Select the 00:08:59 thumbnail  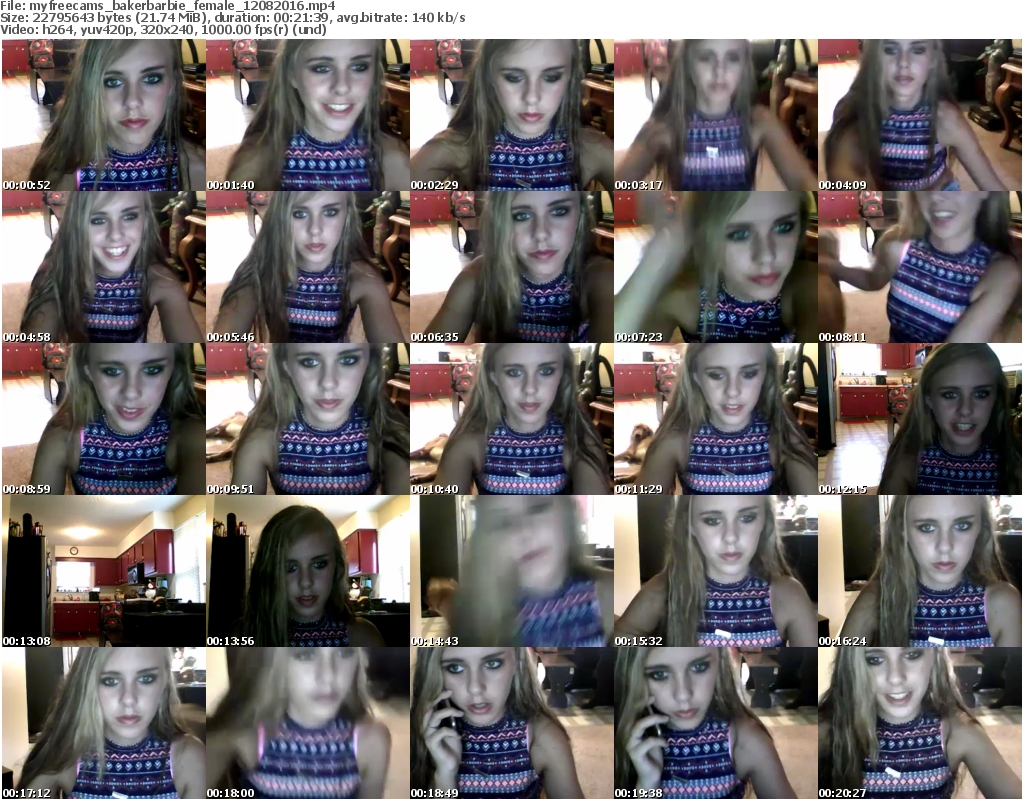pos(104,419)
